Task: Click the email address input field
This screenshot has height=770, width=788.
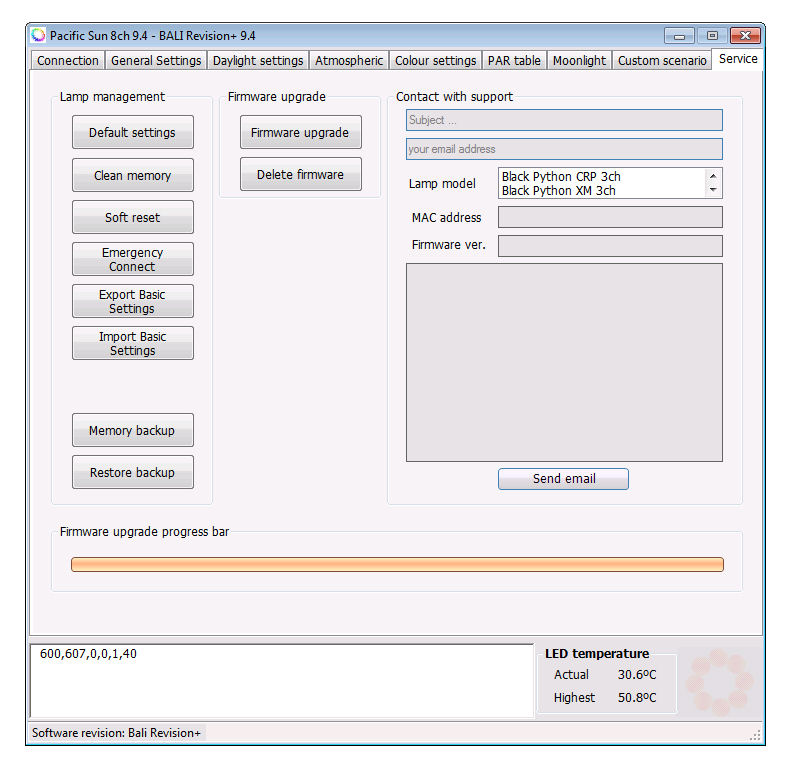Action: (564, 149)
